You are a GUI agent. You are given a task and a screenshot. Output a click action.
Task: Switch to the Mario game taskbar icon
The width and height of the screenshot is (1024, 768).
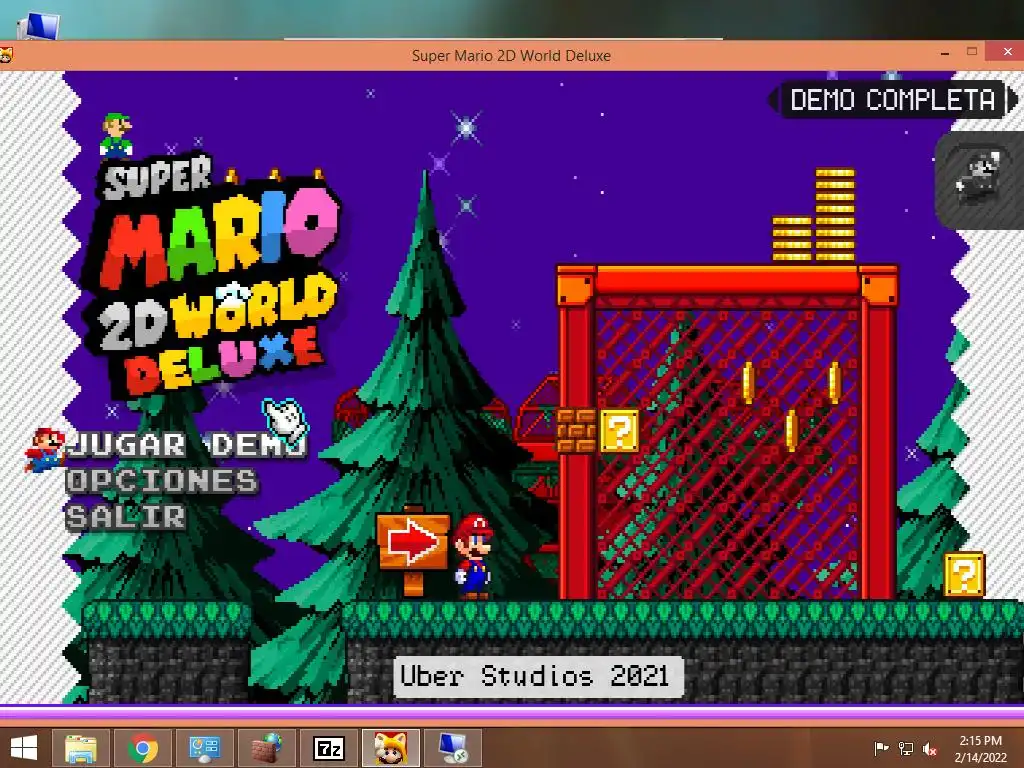click(x=391, y=748)
